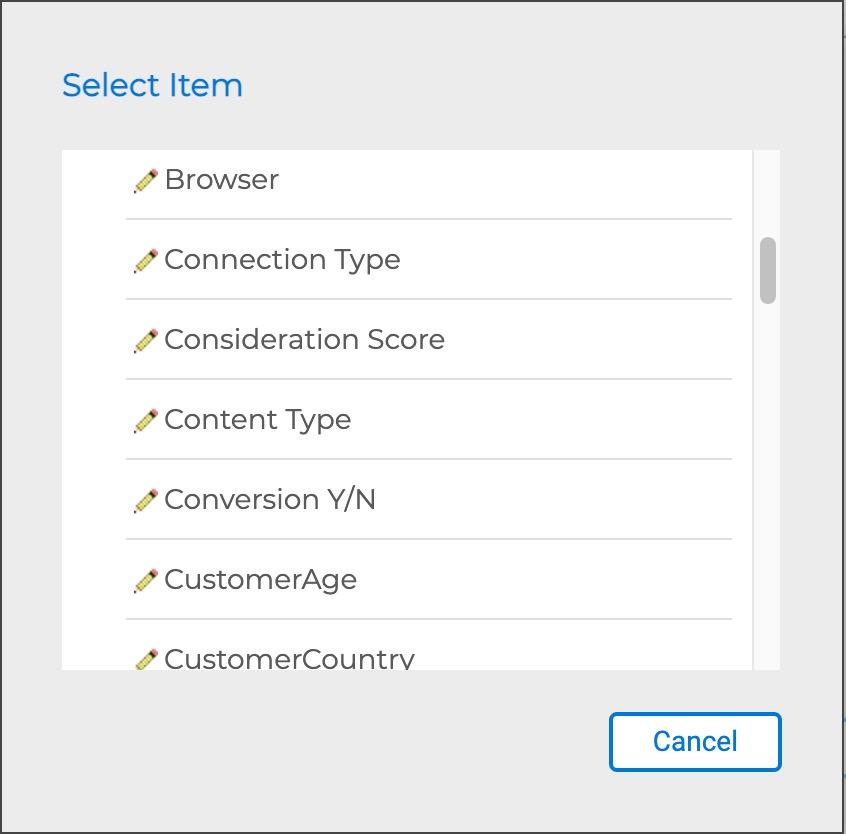
Task: Click the pencil icon next to Connection Type
Action: (145, 261)
